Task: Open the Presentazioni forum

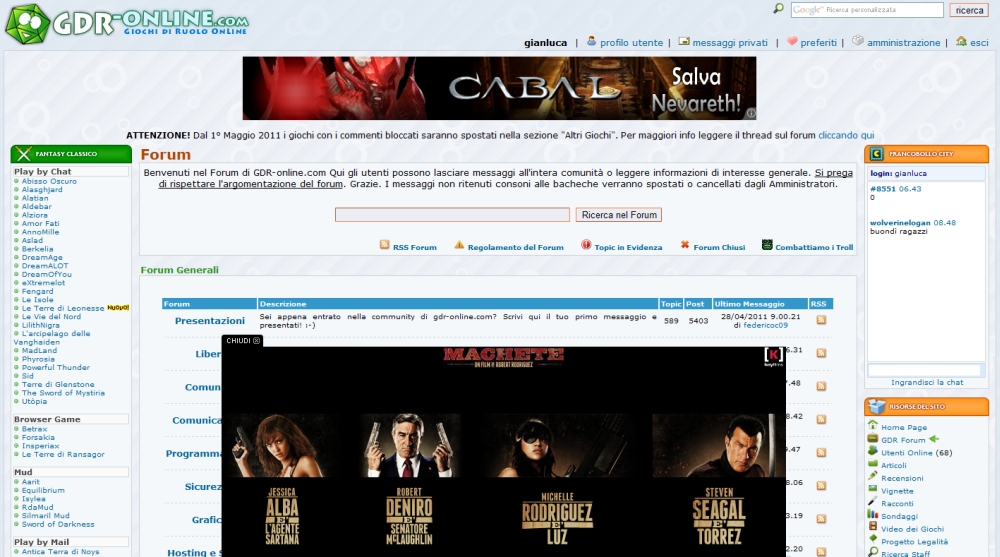Action: [x=210, y=321]
